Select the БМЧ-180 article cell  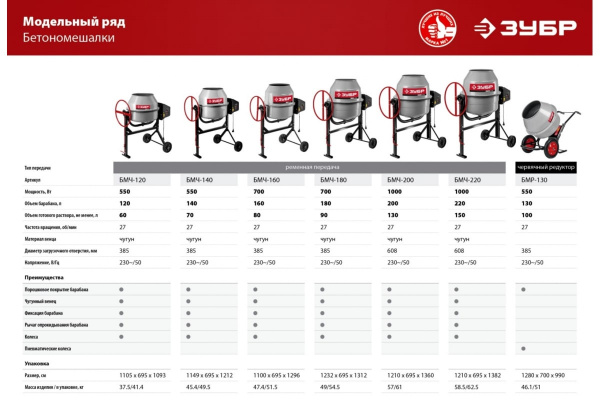343,180
